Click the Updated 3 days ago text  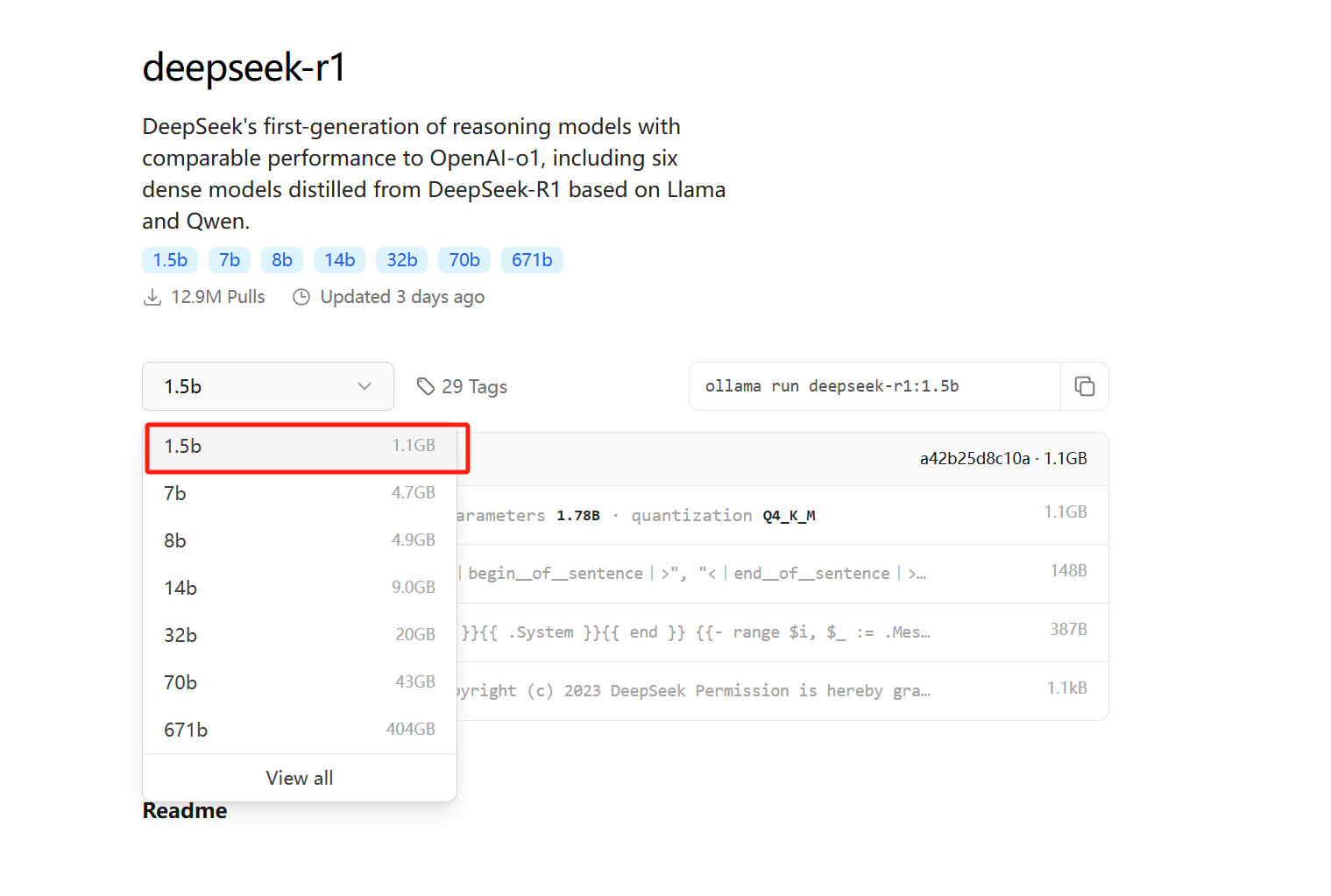(x=402, y=297)
